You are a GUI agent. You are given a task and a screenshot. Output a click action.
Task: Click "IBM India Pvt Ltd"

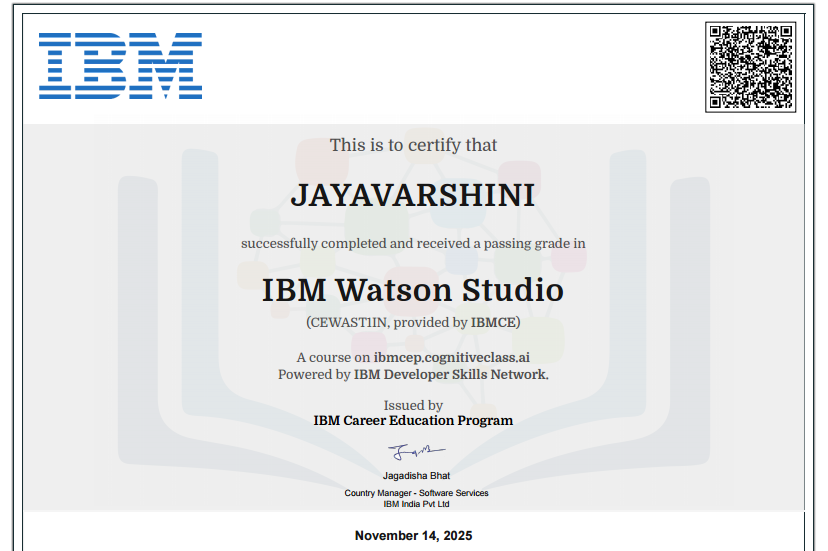(x=416, y=504)
